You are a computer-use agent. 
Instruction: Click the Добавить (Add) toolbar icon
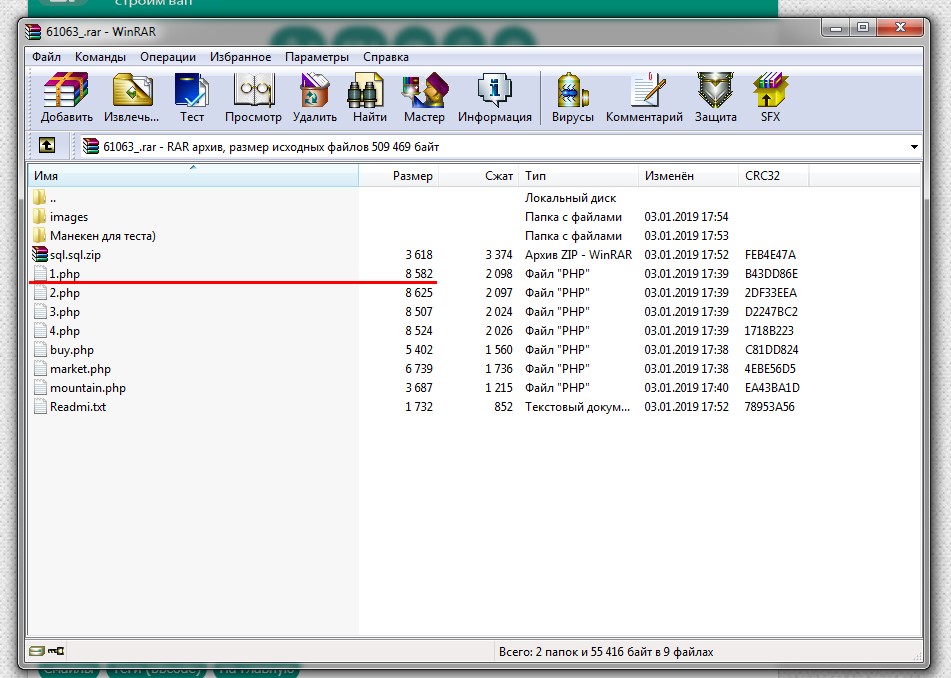point(67,98)
